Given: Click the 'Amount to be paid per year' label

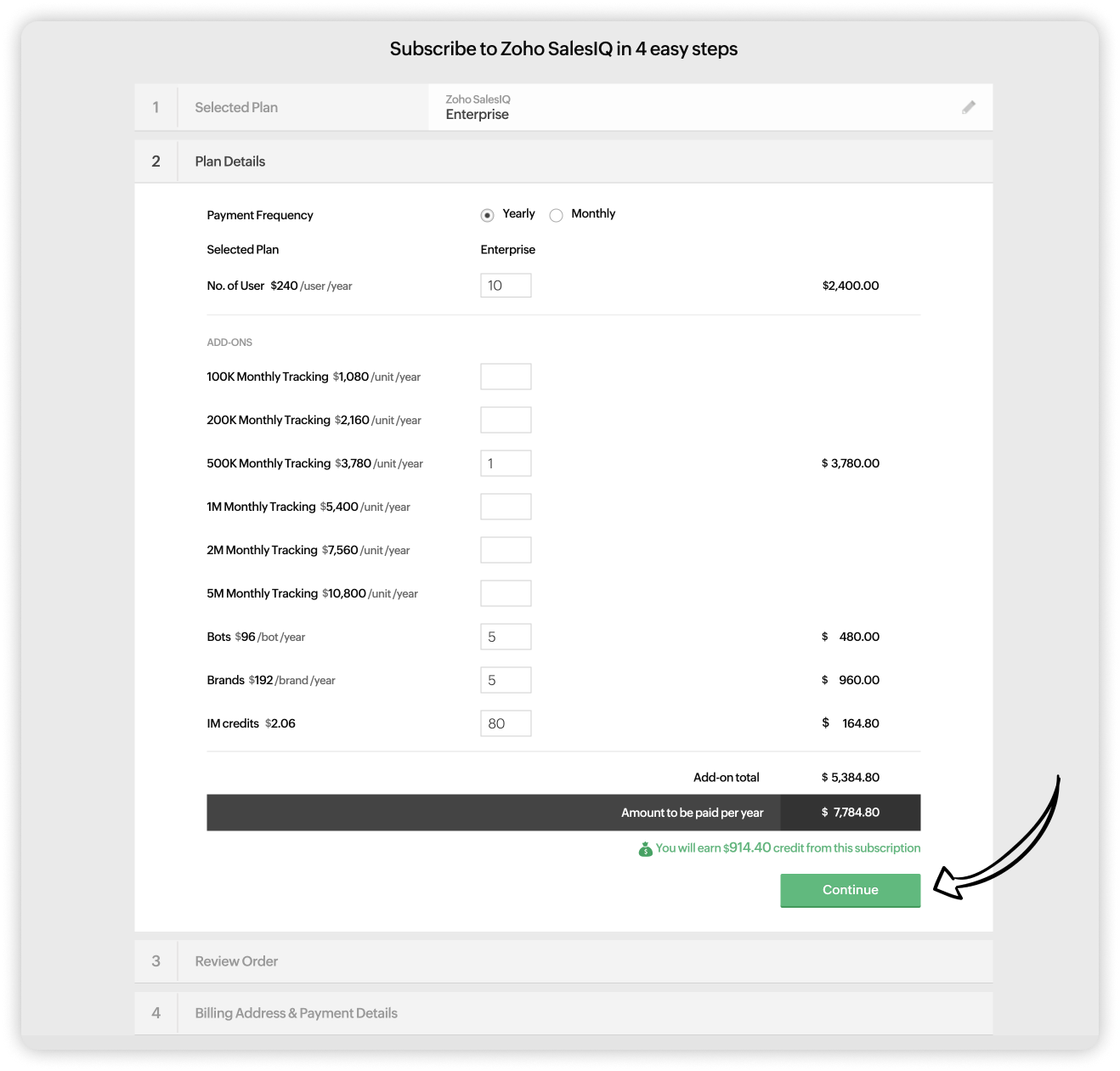Looking at the screenshot, I should pos(692,813).
